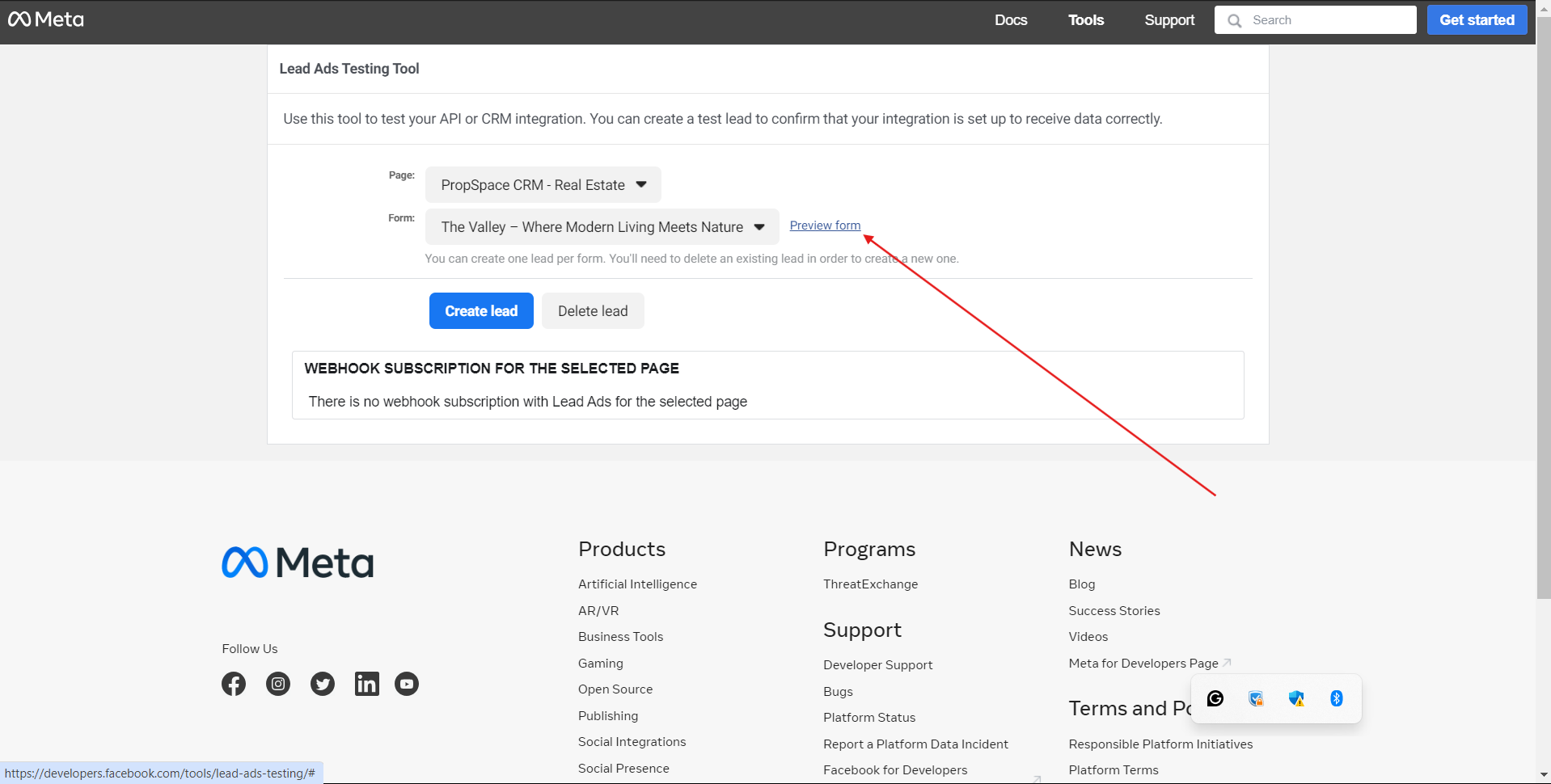Open the Blog link
This screenshot has width=1551, height=784.
click(1082, 584)
